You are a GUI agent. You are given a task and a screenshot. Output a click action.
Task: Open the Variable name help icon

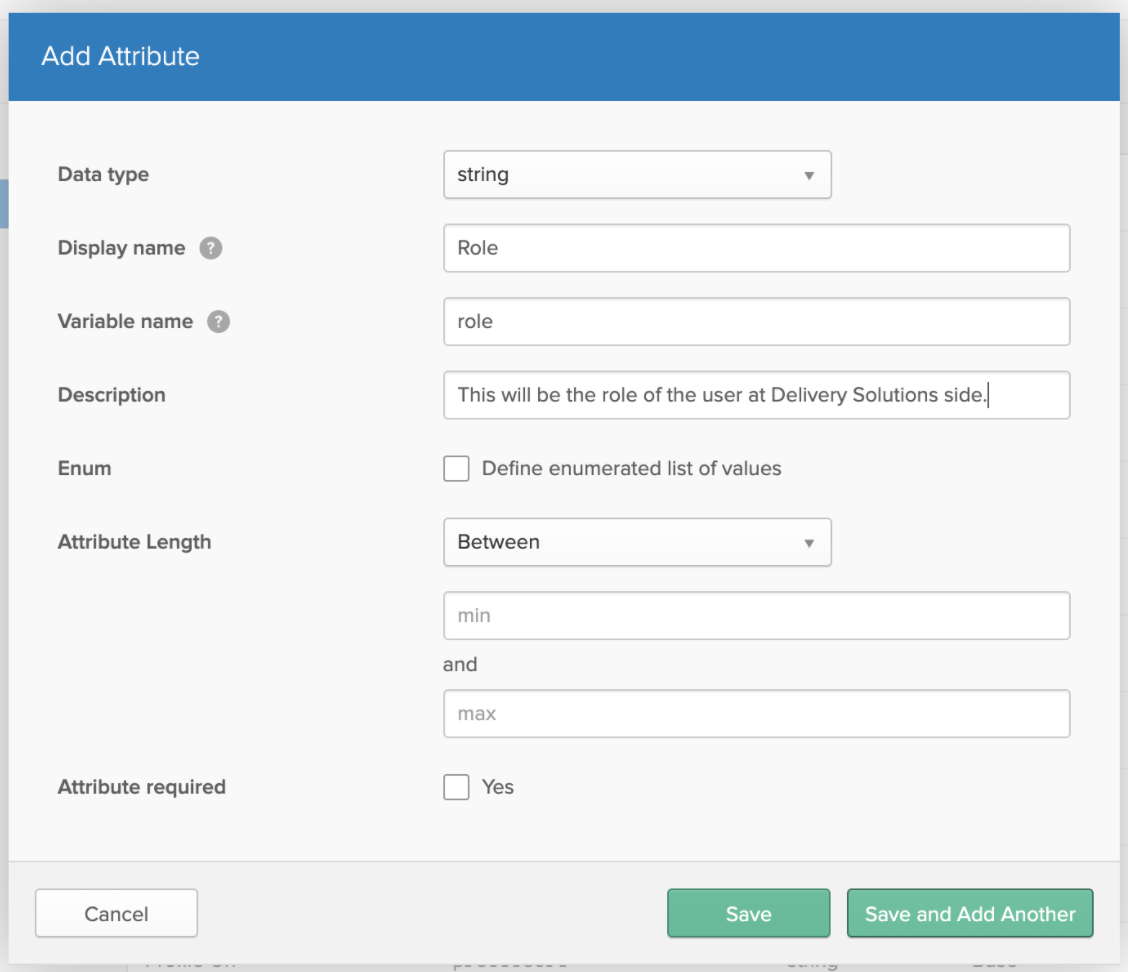pyautogui.click(x=219, y=322)
